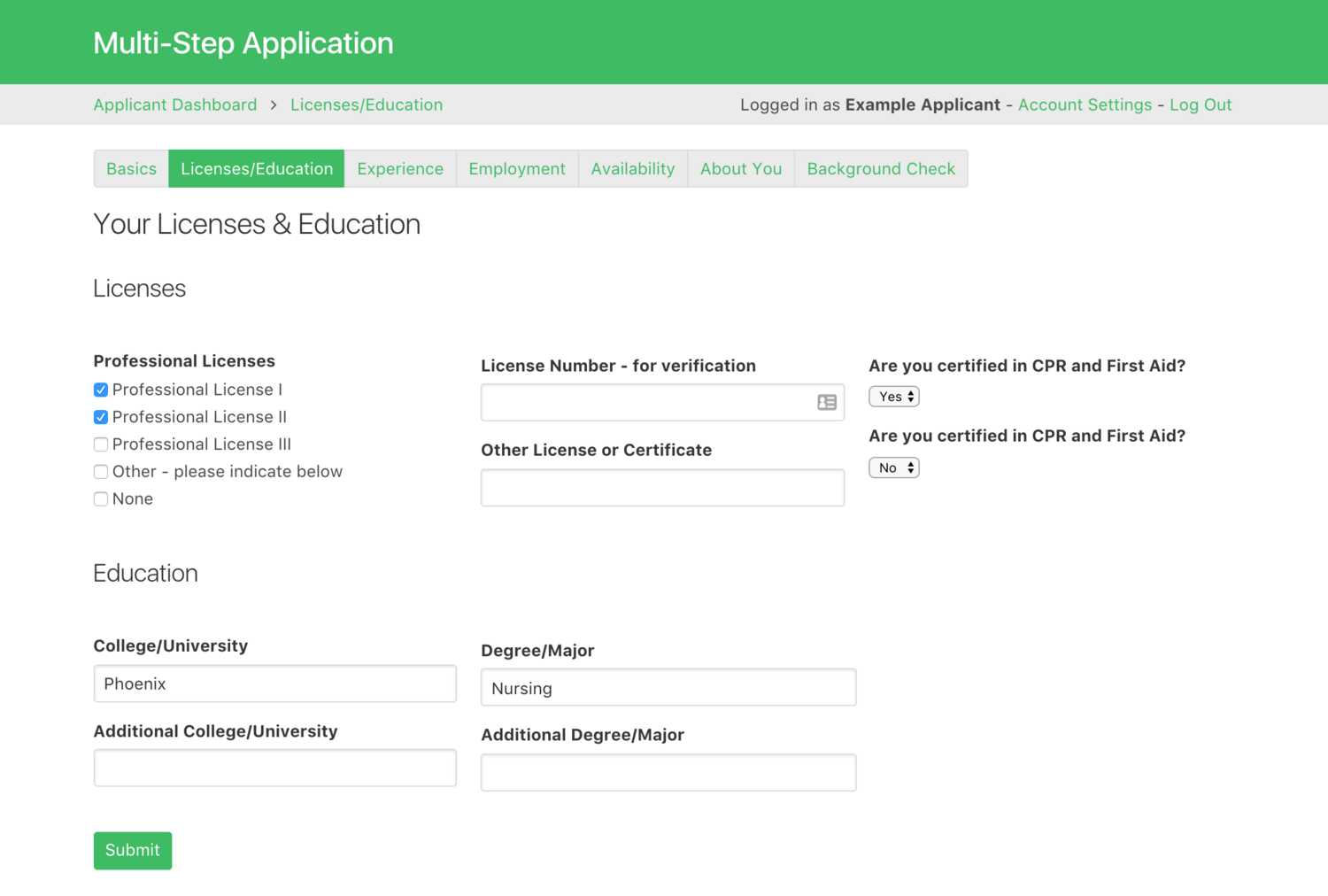Go to the Employment tab
Screen dimensions: 1328x896
[x=517, y=169]
